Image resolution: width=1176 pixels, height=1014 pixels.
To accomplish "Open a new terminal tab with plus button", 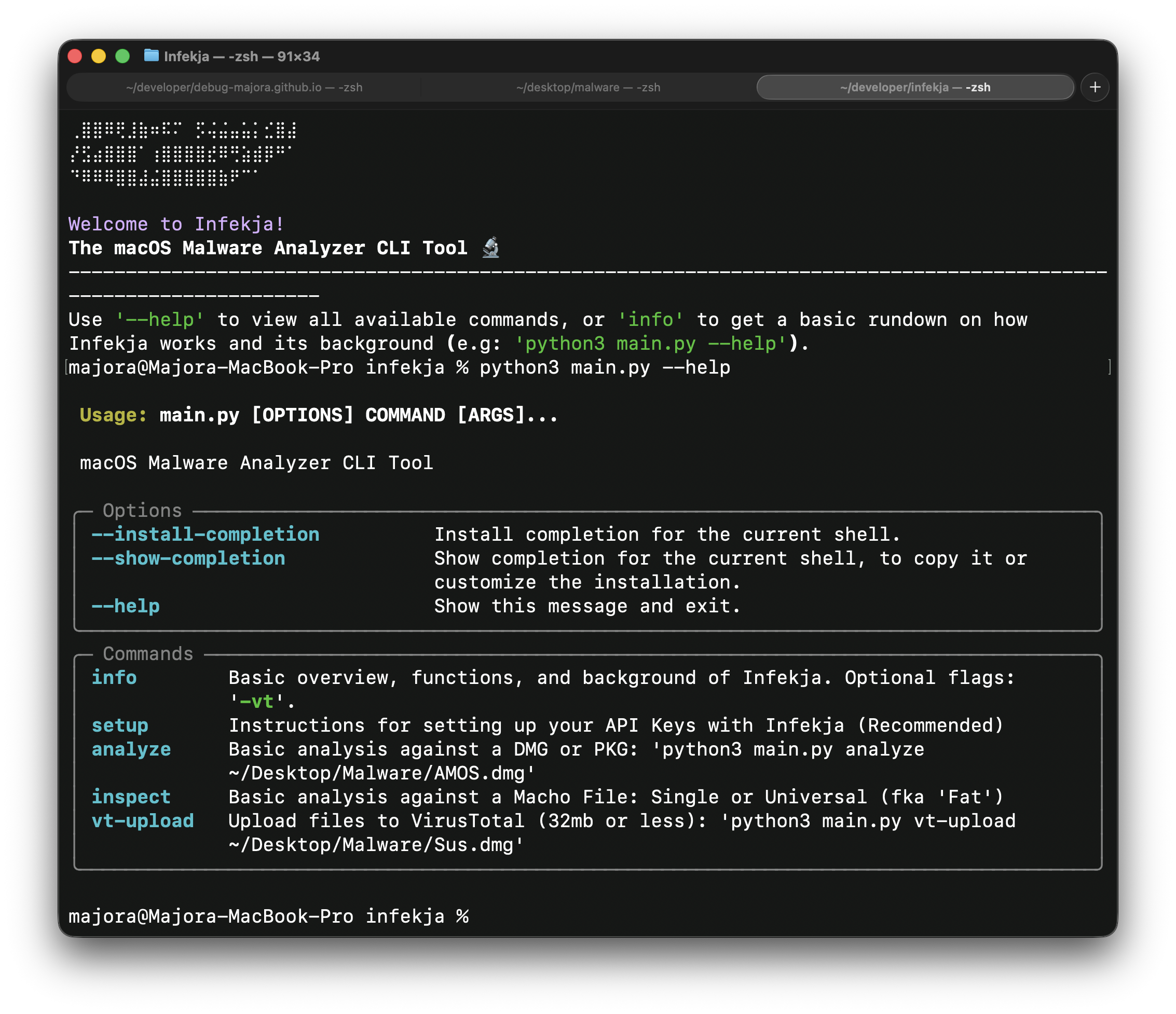I will pos(1095,87).
